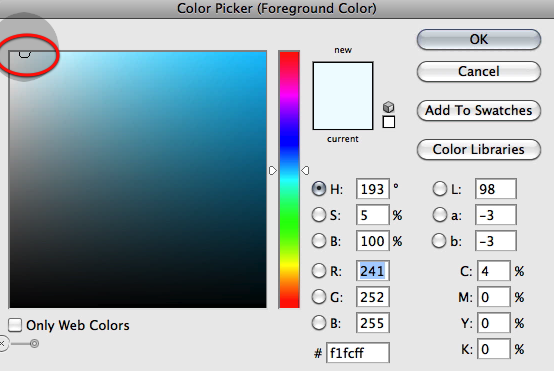Image resolution: width=554 pixels, height=371 pixels.
Task: Click the G value field showing 252
Action: tap(373, 297)
